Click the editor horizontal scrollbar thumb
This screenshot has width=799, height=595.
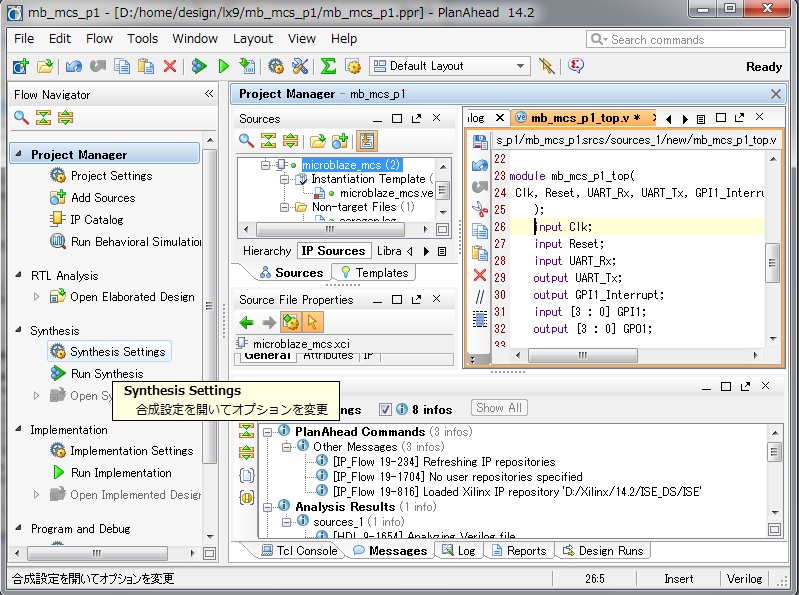(x=583, y=355)
